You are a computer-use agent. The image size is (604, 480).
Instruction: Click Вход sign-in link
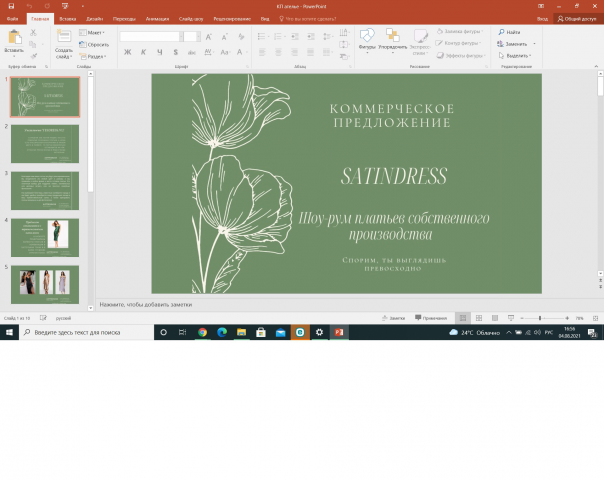pos(542,18)
